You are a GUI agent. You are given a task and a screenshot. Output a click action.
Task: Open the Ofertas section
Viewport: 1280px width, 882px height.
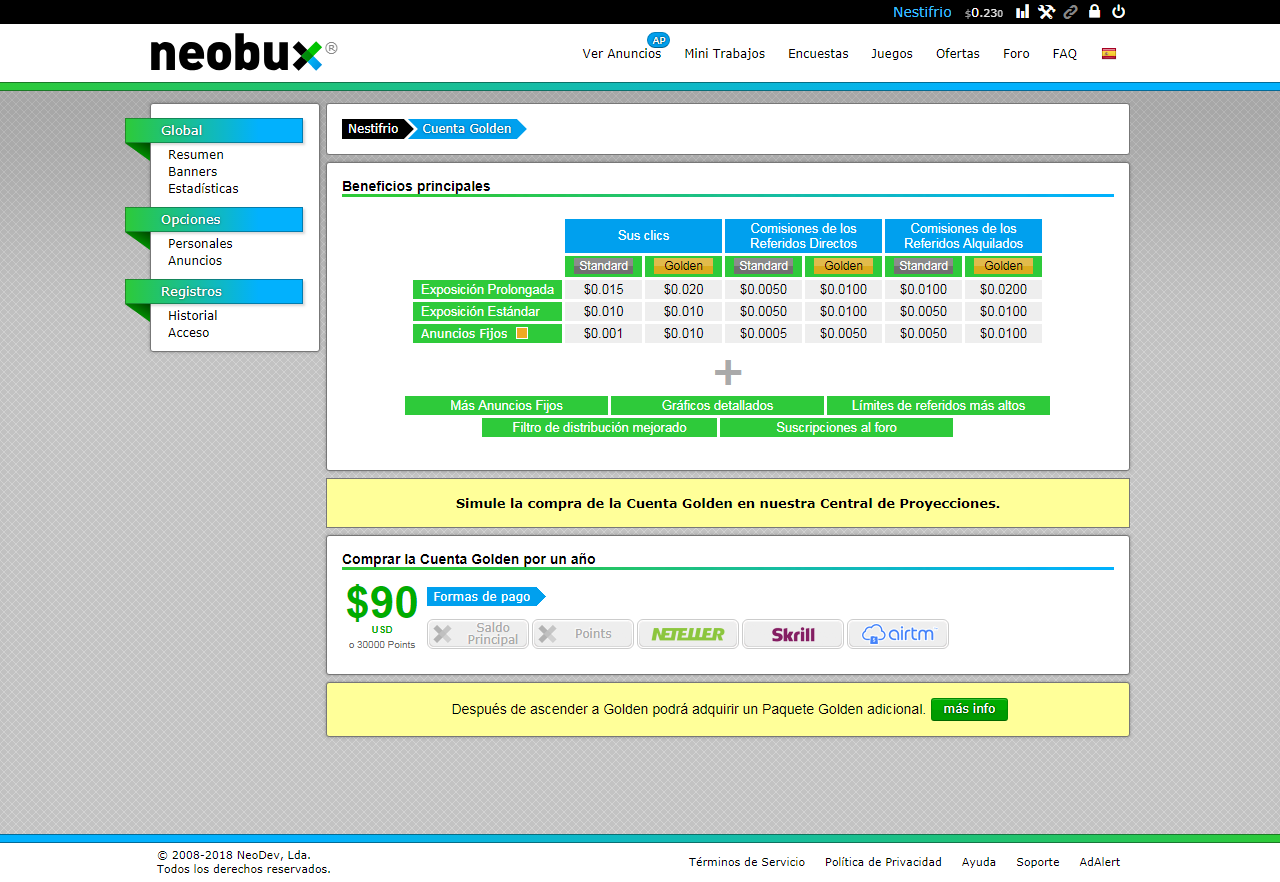958,54
